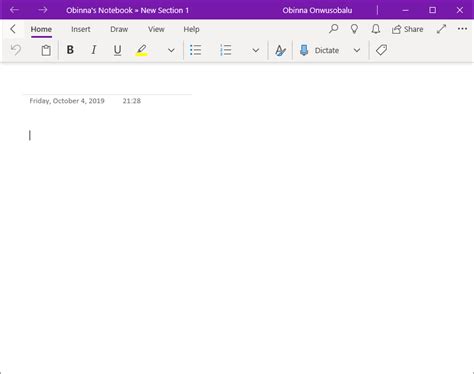
Task: Expand the Dictate language dropdown
Action: click(x=357, y=50)
